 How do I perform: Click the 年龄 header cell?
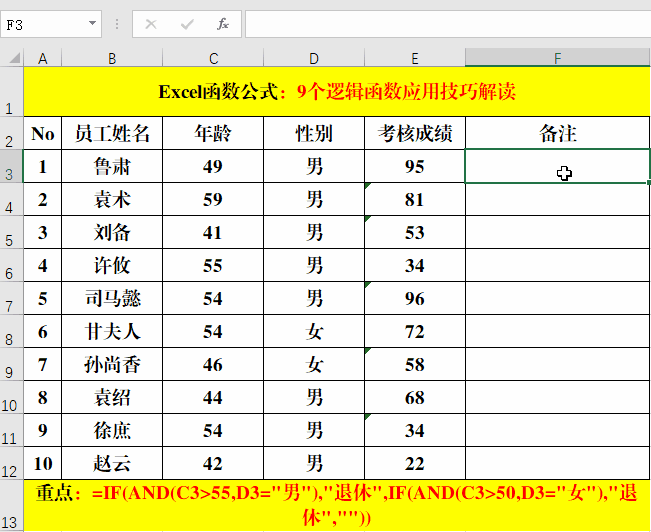213,133
